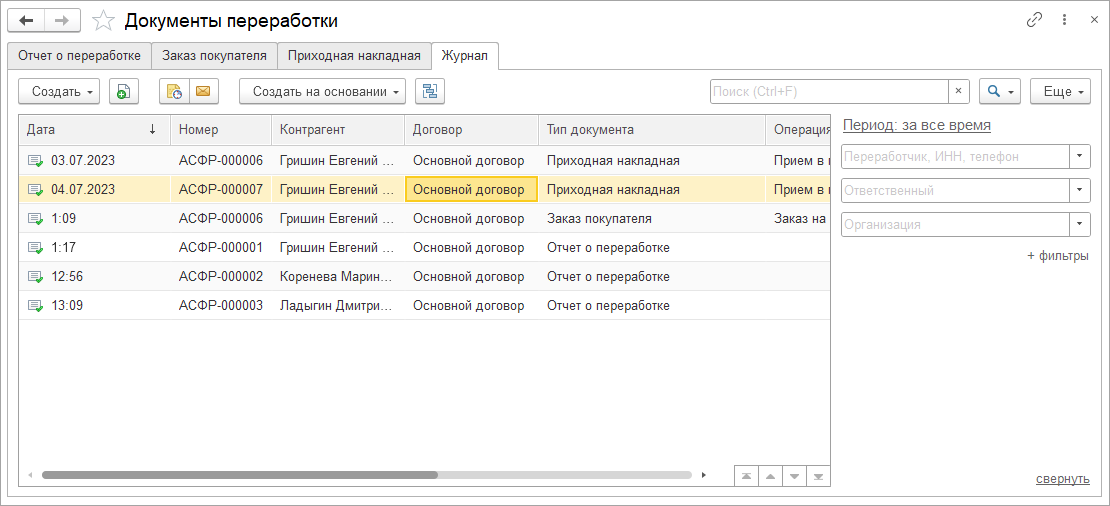The width and height of the screenshot is (1110, 506).
Task: Open the magnifier search options dropdown
Action: click(x=999, y=92)
